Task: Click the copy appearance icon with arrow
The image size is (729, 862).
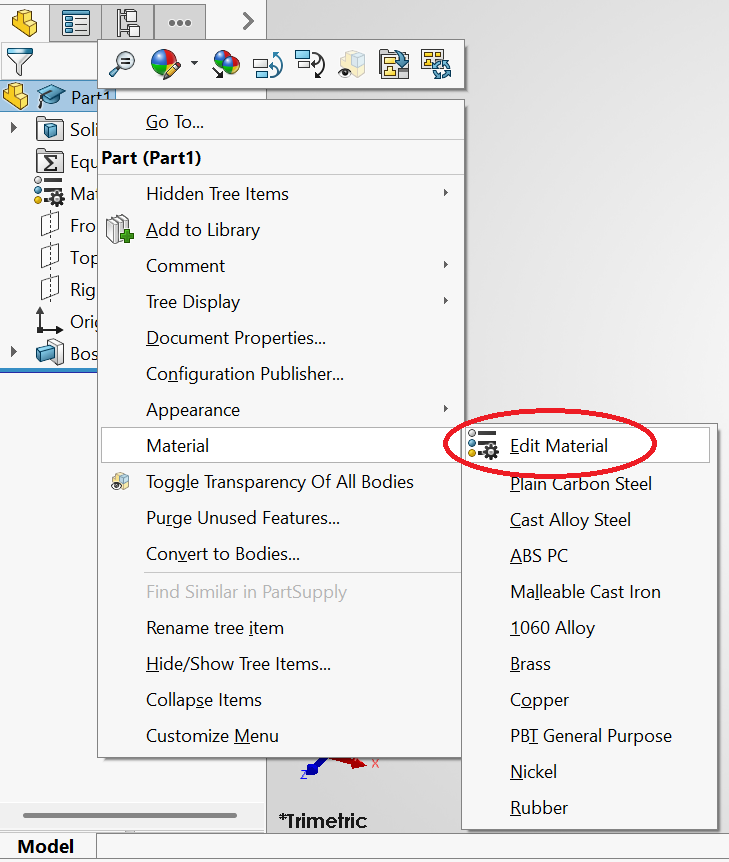Action: pyautogui.click(x=226, y=64)
